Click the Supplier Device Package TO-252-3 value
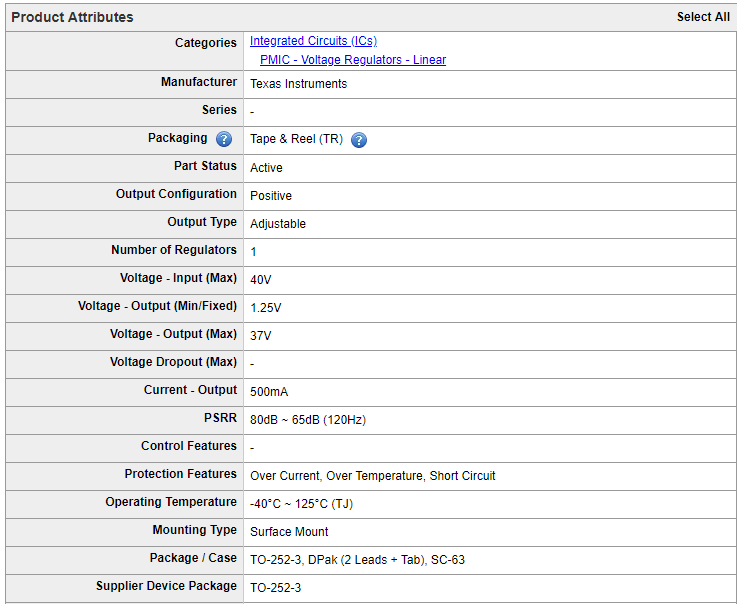 [x=275, y=588]
